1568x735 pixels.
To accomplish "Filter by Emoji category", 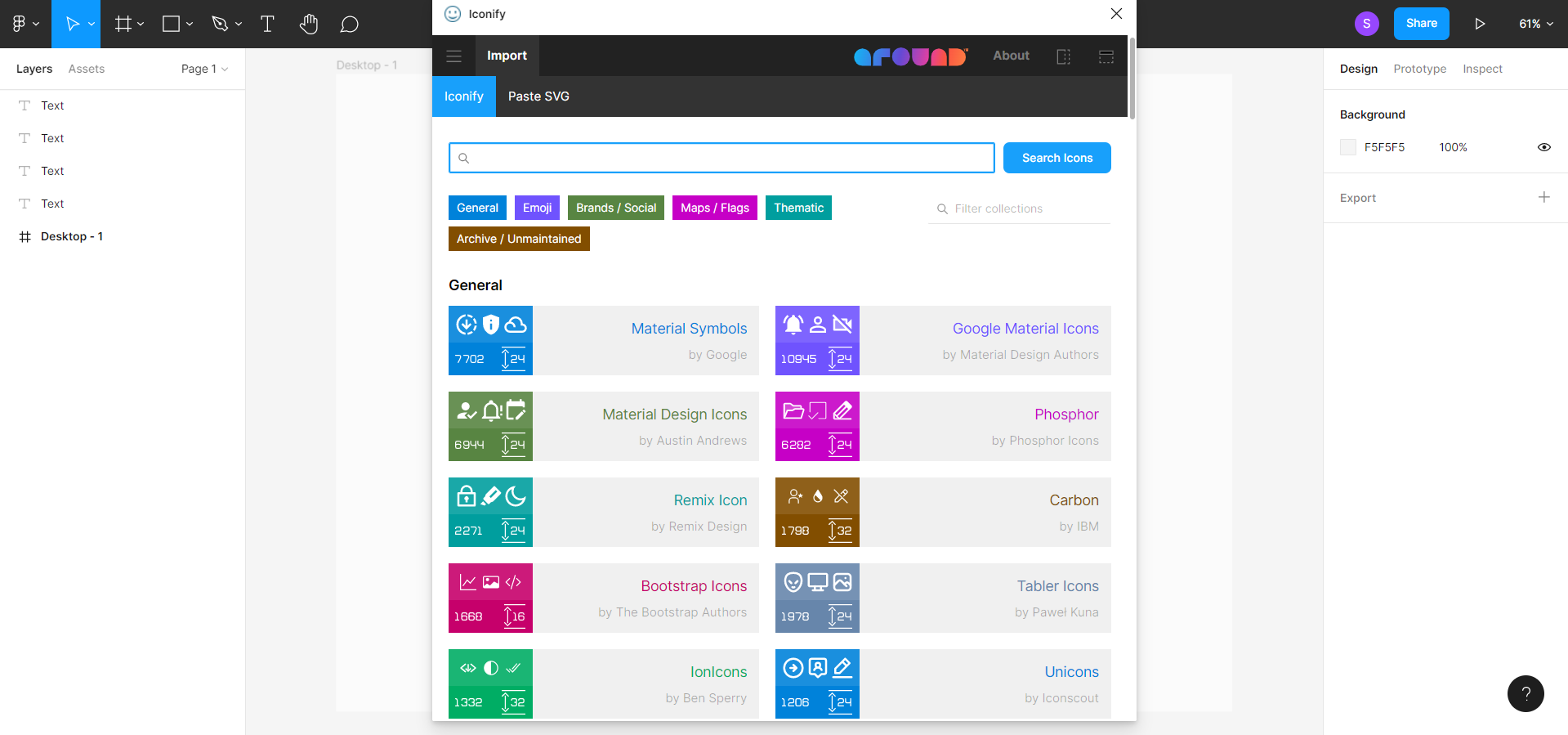I will [x=537, y=208].
